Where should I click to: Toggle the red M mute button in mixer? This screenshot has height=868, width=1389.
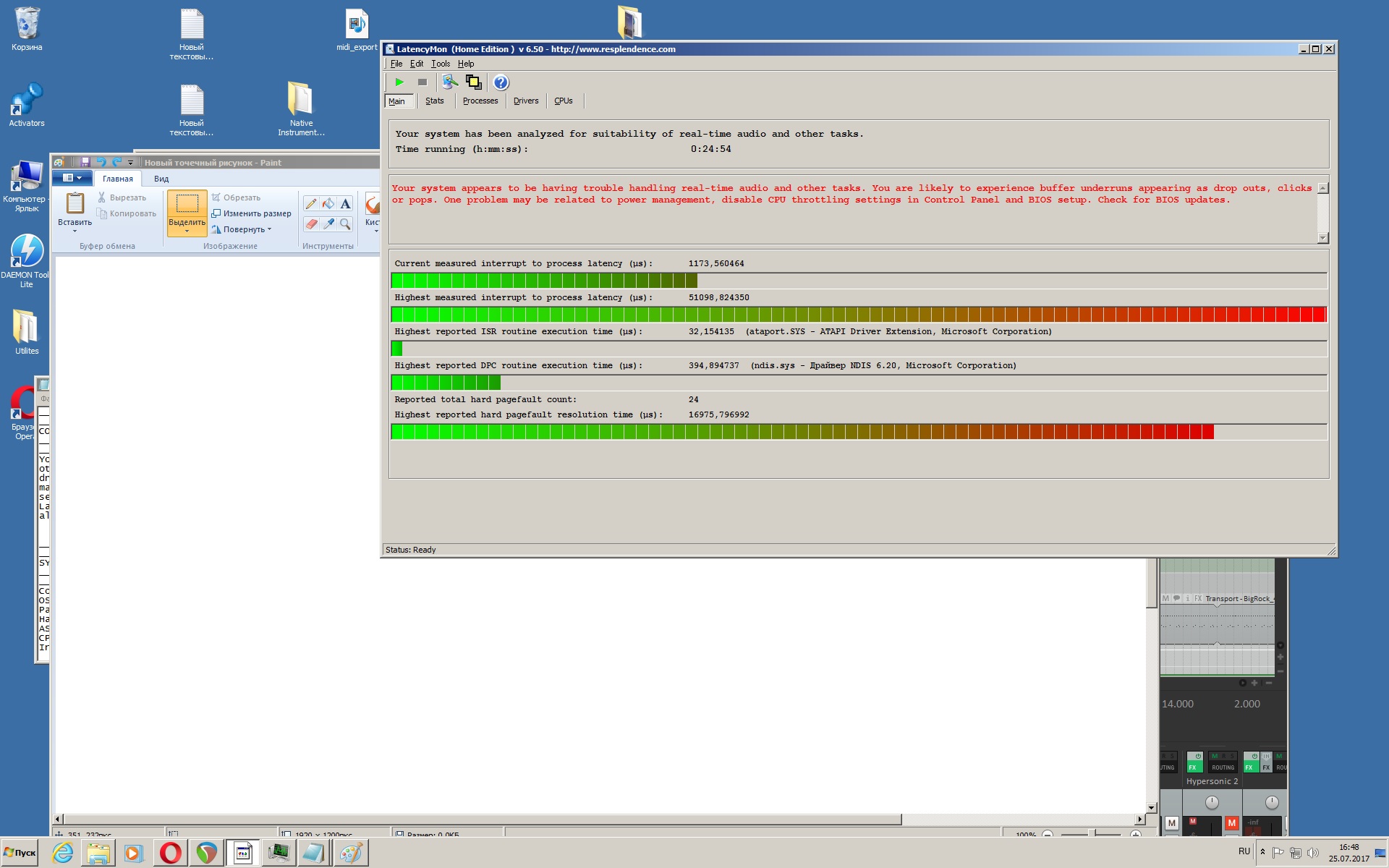[1231, 823]
